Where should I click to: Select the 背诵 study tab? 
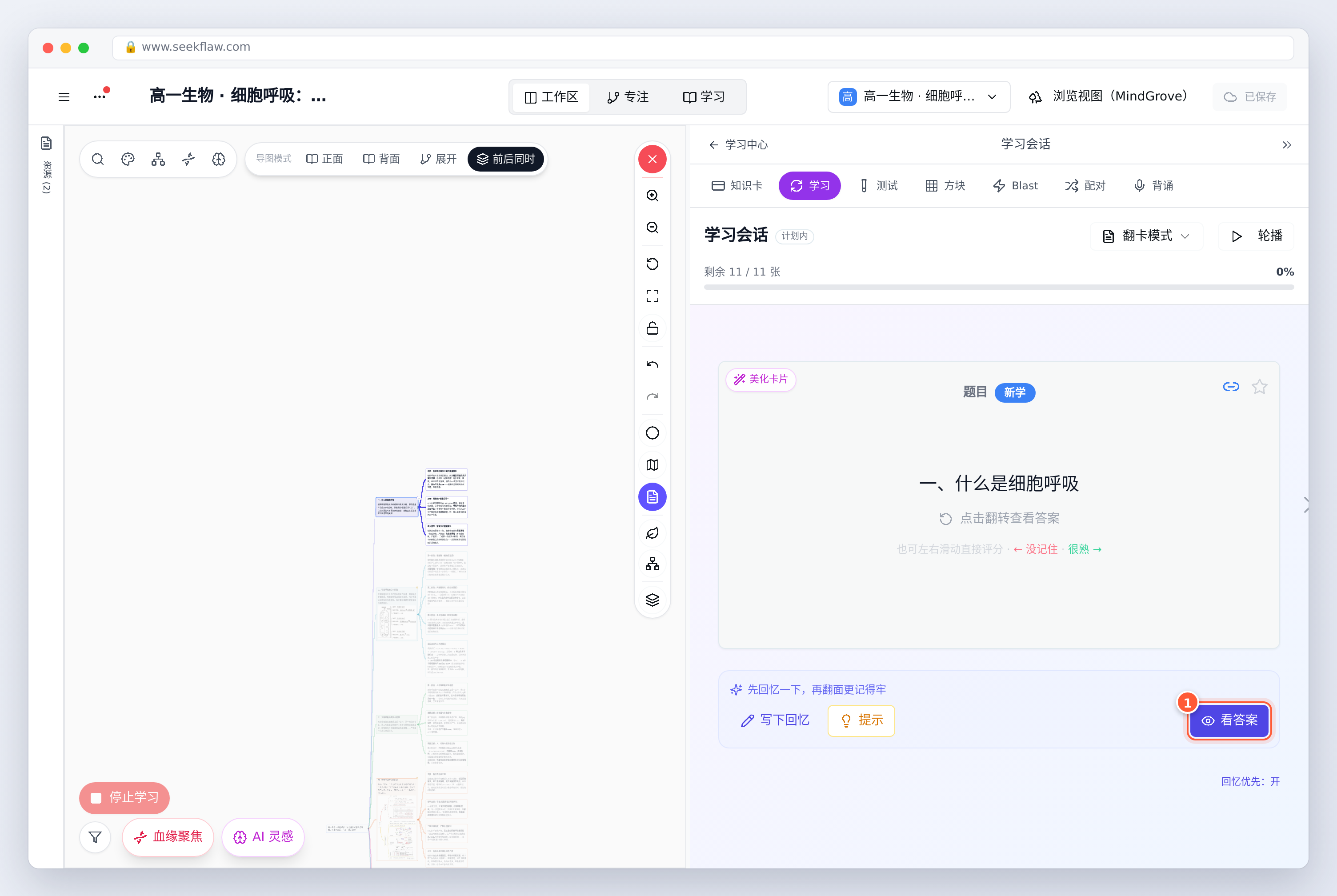tap(1153, 186)
